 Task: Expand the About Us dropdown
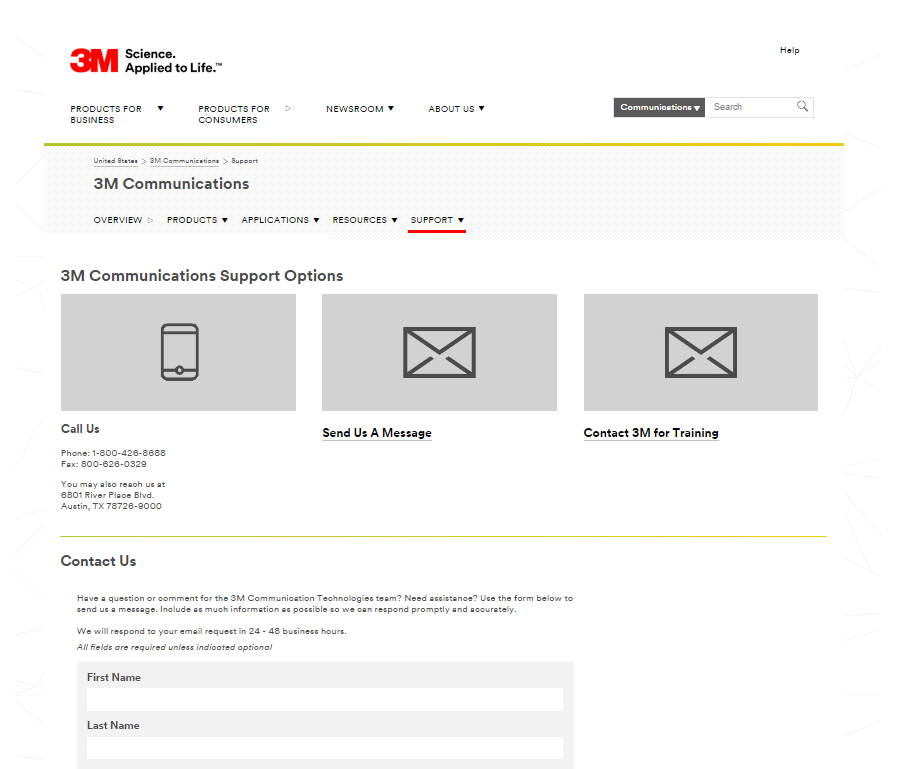[x=456, y=109]
